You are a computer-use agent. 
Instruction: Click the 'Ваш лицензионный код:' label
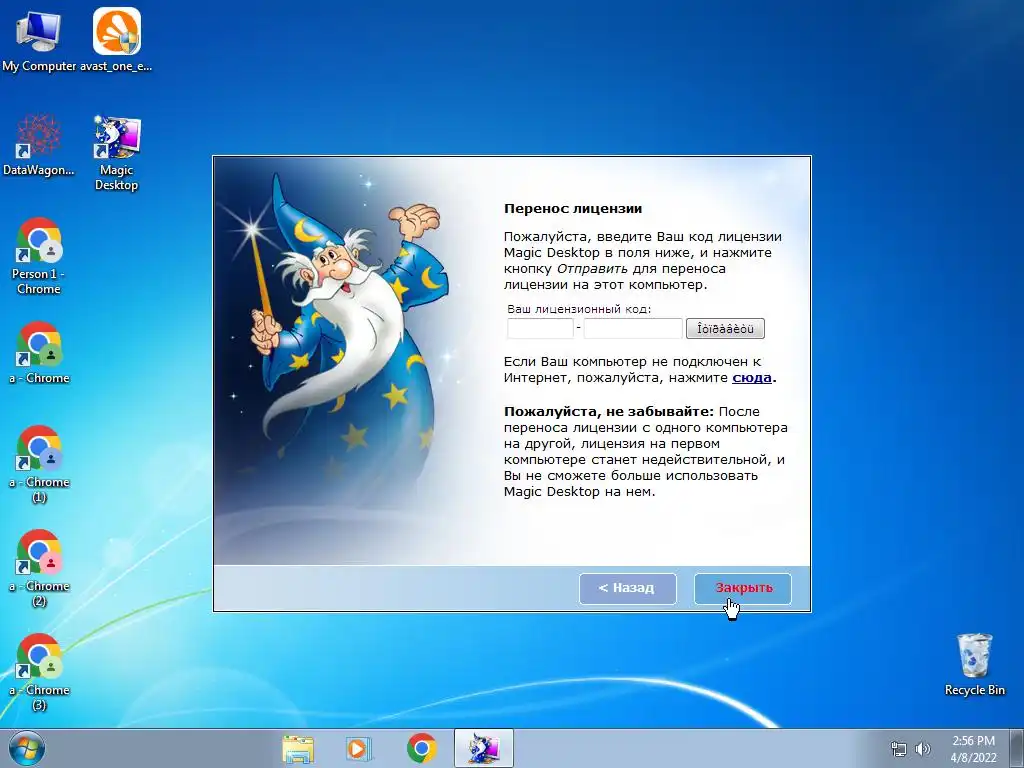point(579,309)
